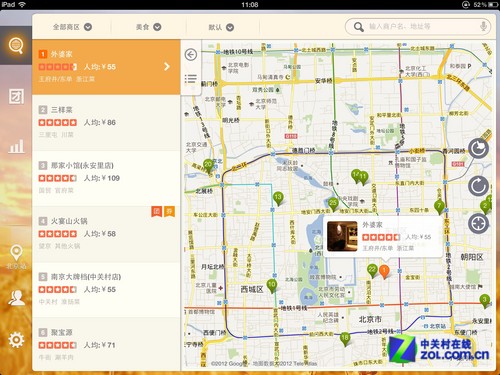
Task: Select green map pin number 25
Action: 333,204
